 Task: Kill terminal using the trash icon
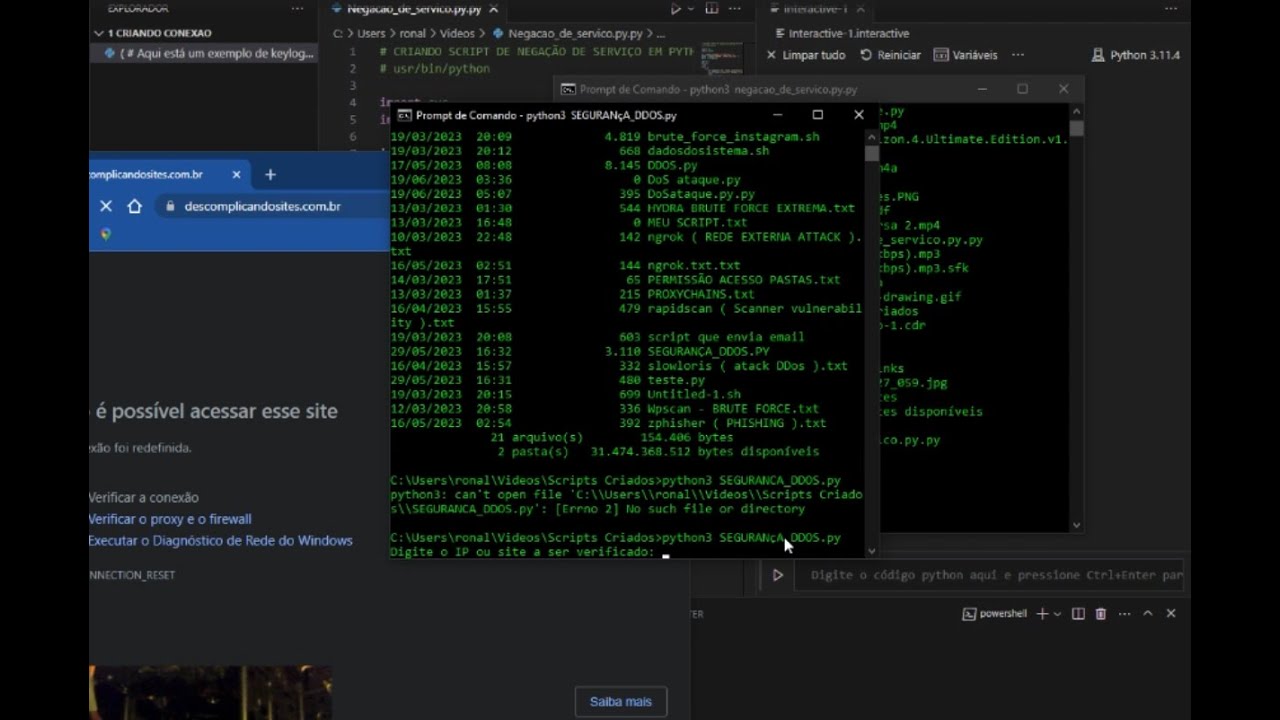1101,614
